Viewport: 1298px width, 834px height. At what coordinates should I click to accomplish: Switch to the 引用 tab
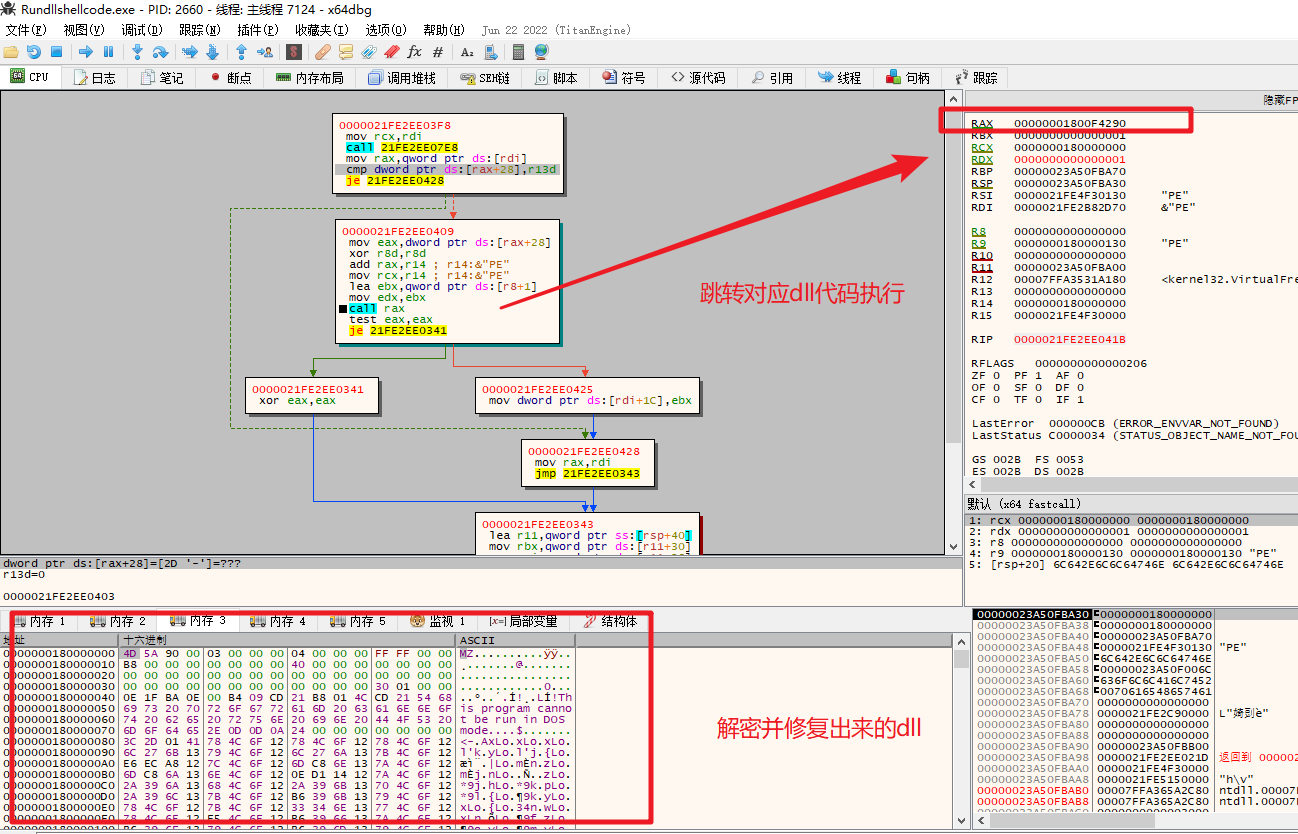[x=772, y=77]
